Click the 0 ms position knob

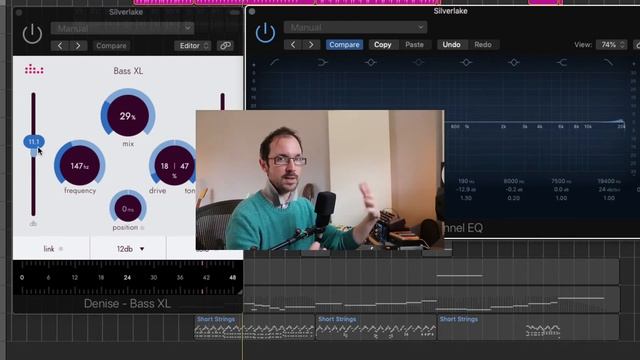click(128, 208)
